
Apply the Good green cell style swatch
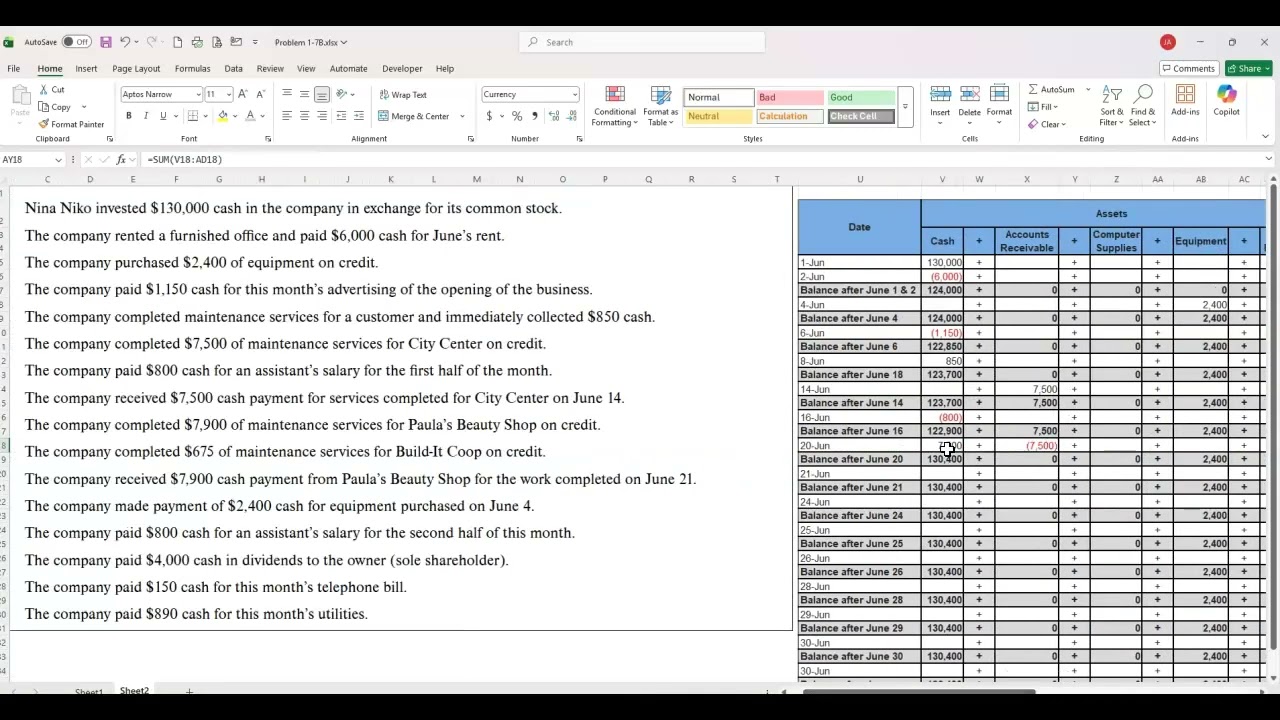(x=862, y=98)
